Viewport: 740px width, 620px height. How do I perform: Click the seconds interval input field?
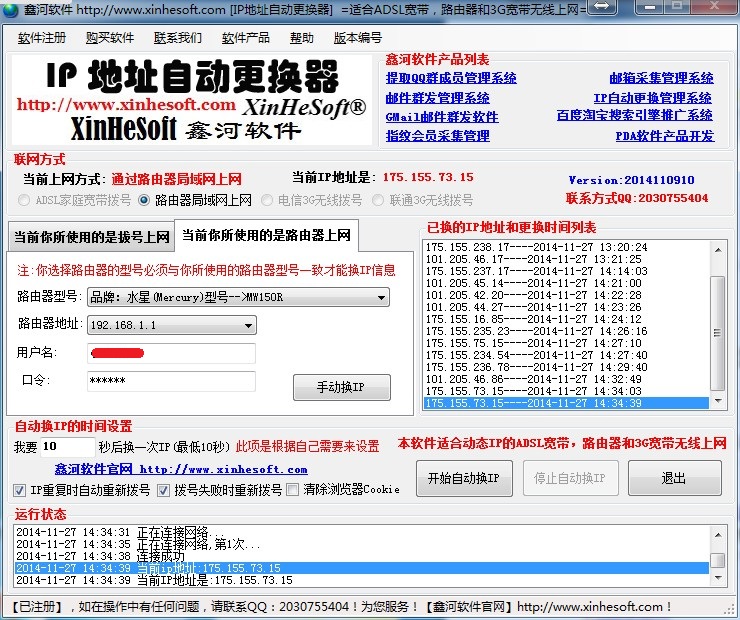tap(67, 446)
